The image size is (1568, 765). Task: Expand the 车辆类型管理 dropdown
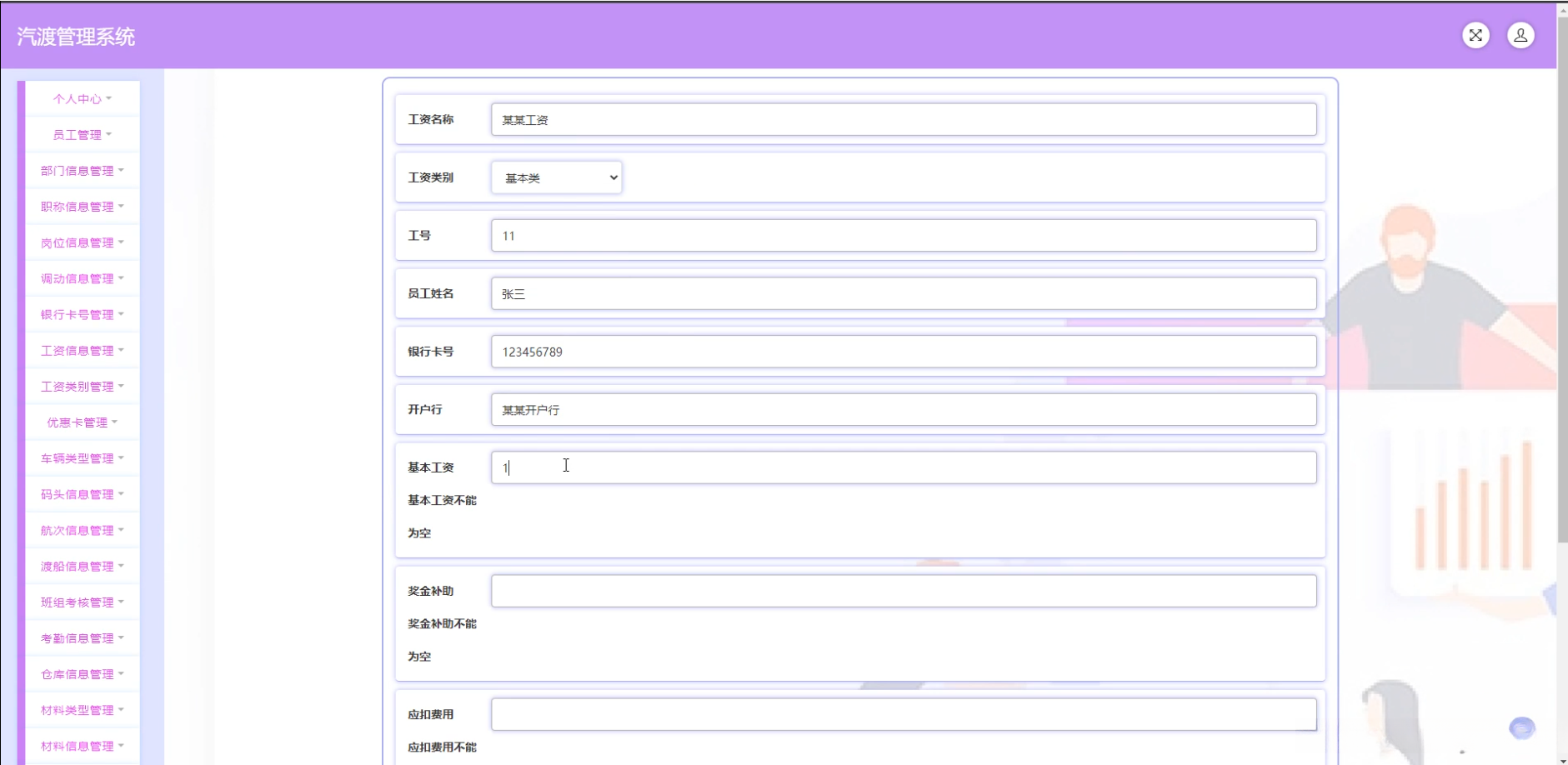pyautogui.click(x=83, y=457)
